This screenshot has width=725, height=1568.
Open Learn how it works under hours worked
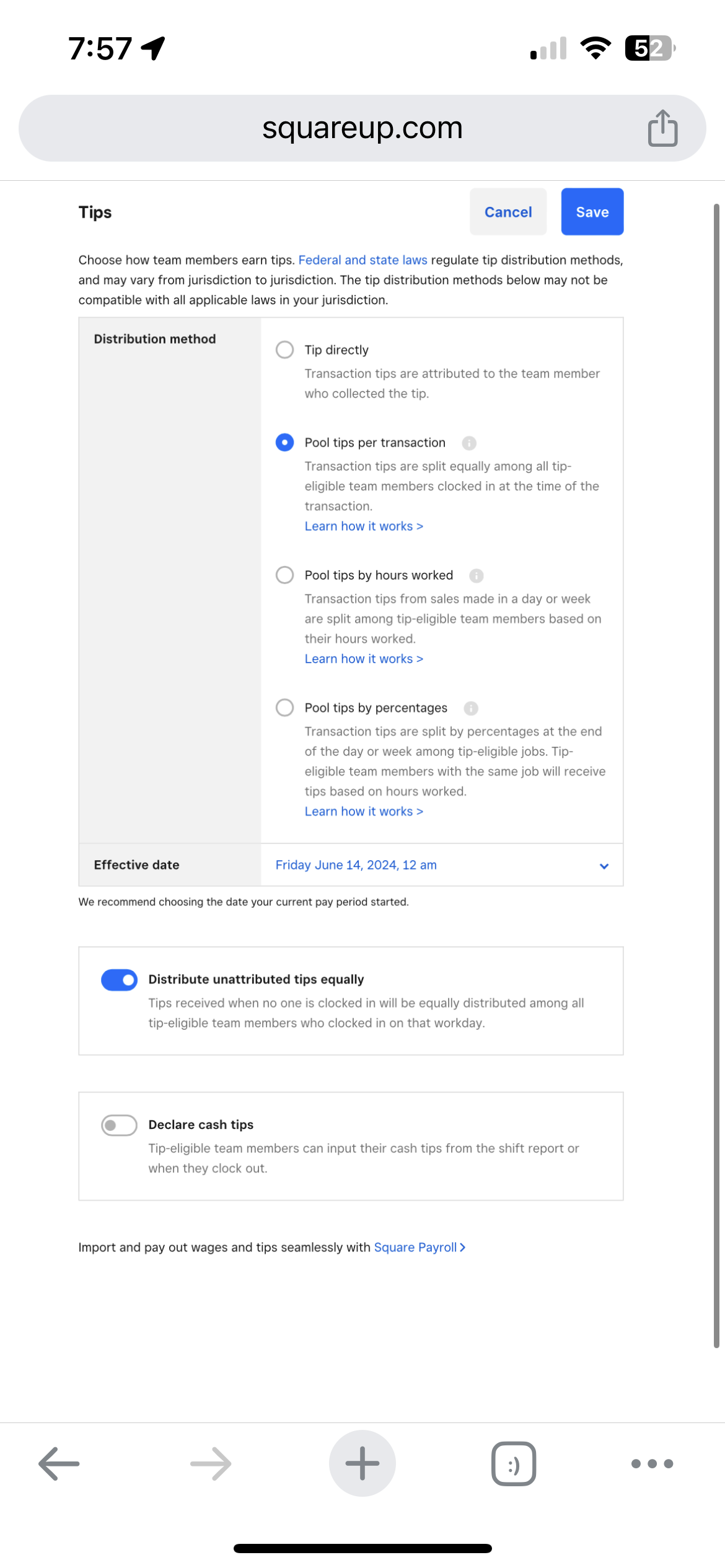coord(364,658)
